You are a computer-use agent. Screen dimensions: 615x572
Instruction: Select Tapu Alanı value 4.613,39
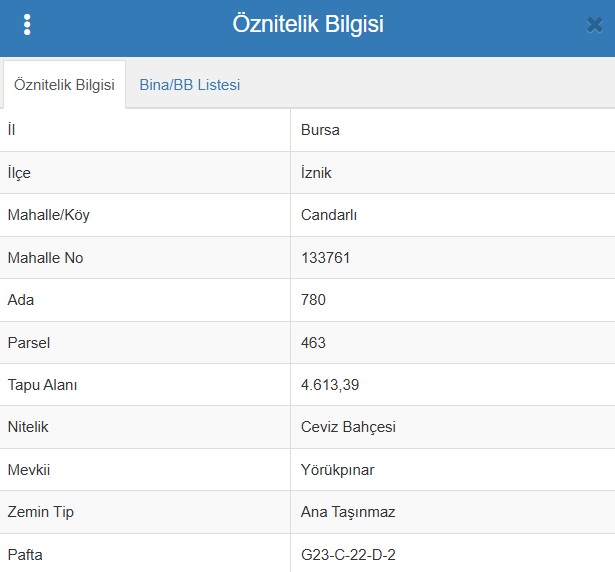click(x=330, y=385)
